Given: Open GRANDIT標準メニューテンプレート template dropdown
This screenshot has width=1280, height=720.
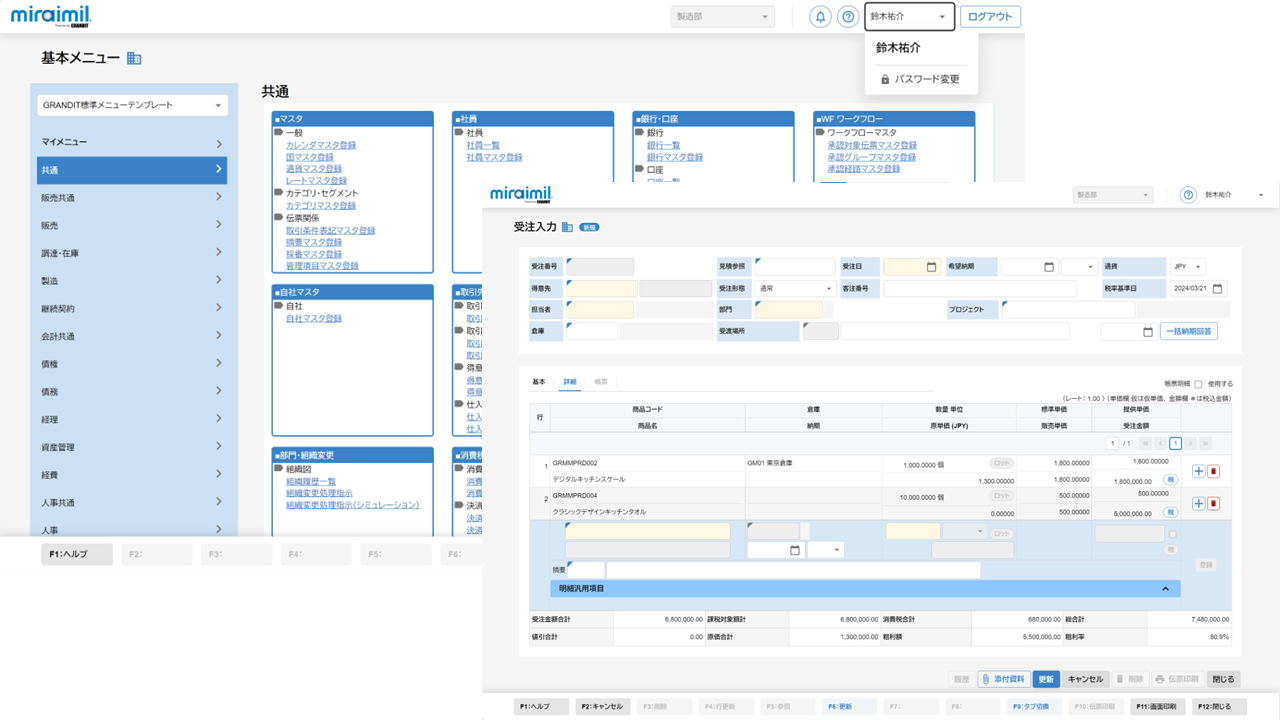Looking at the screenshot, I should 133,105.
